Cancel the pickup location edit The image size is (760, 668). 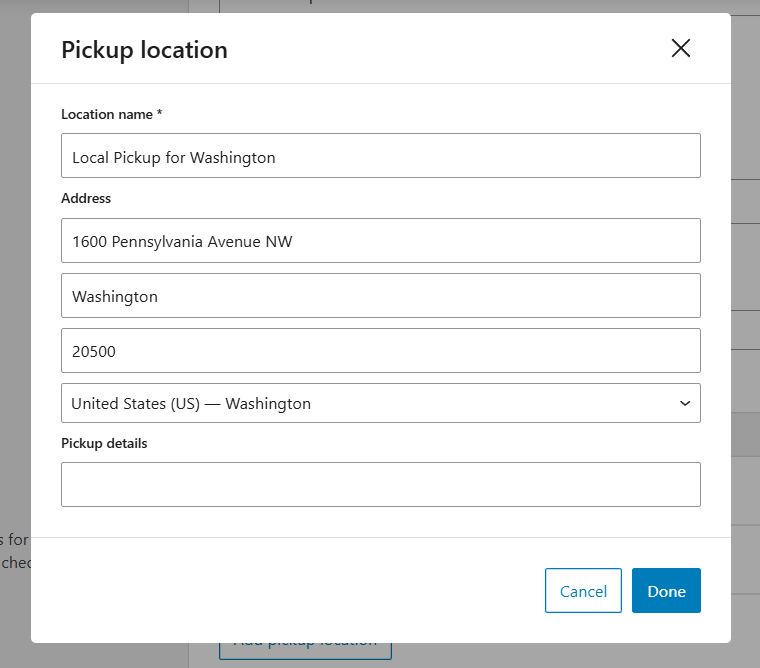tap(583, 590)
